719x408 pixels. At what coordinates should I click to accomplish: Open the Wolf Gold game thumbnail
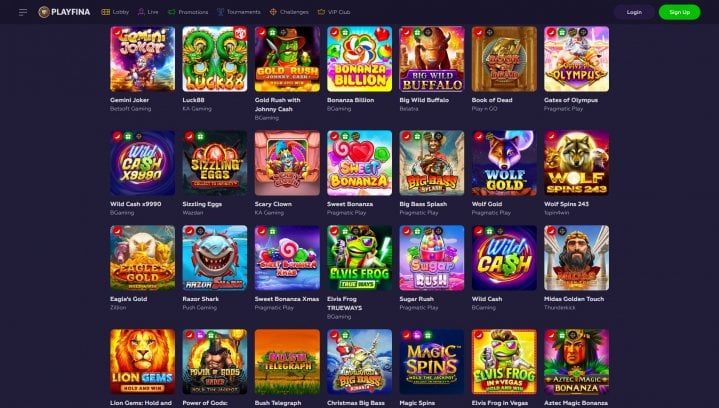point(504,163)
